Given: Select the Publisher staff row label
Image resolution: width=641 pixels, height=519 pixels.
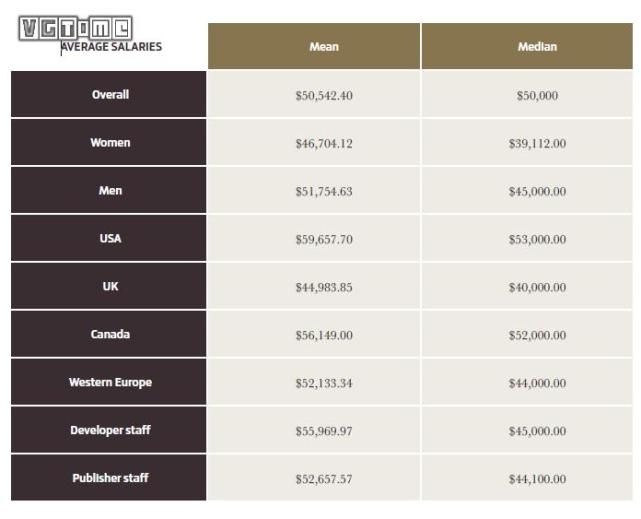Looking at the screenshot, I should click(x=109, y=478).
